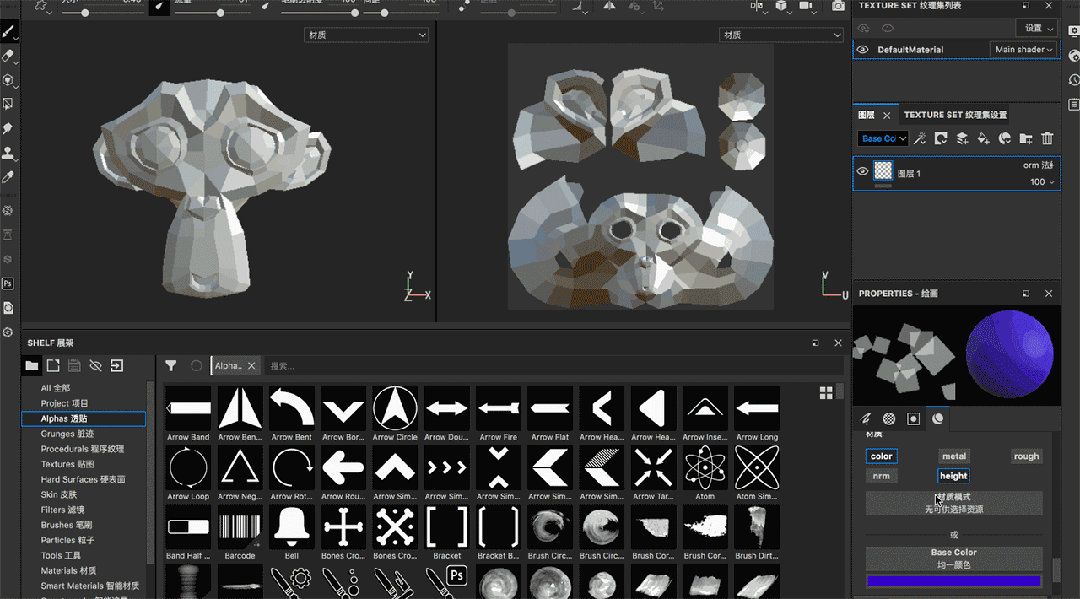Click the 材质模式 material mode button

(954, 503)
